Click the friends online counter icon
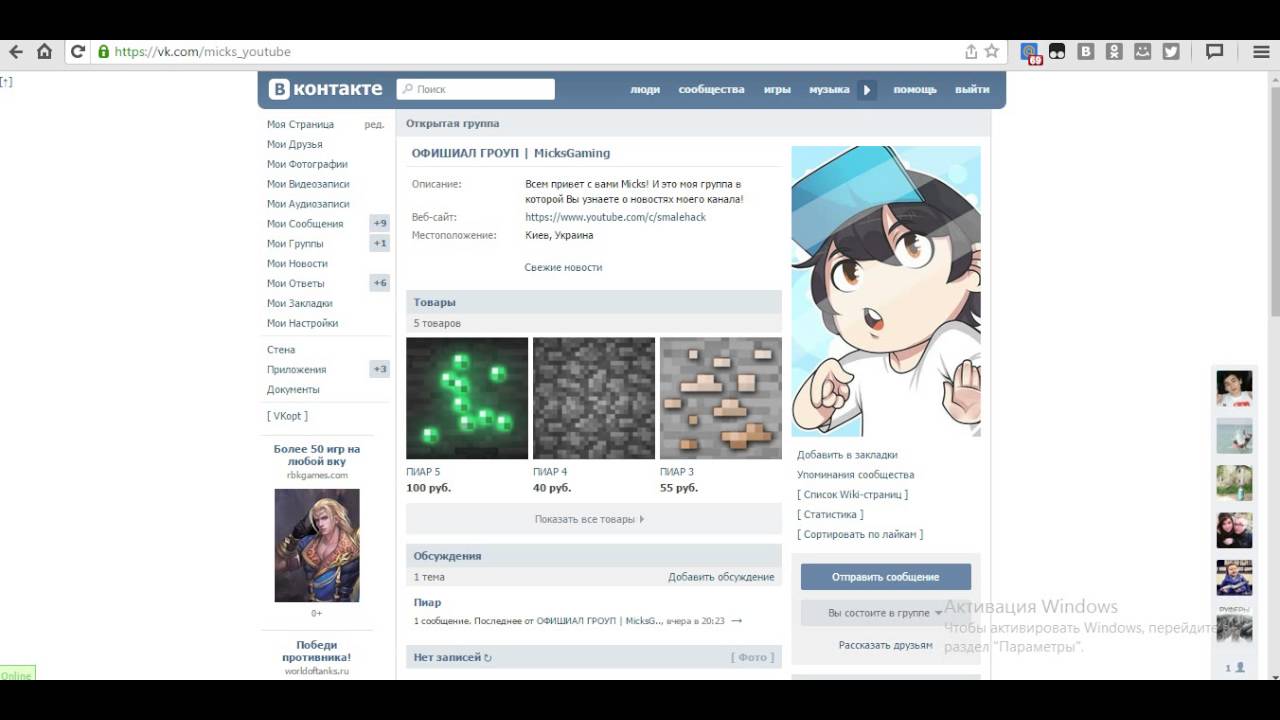The height and width of the screenshot is (720, 1280). coord(1235,667)
